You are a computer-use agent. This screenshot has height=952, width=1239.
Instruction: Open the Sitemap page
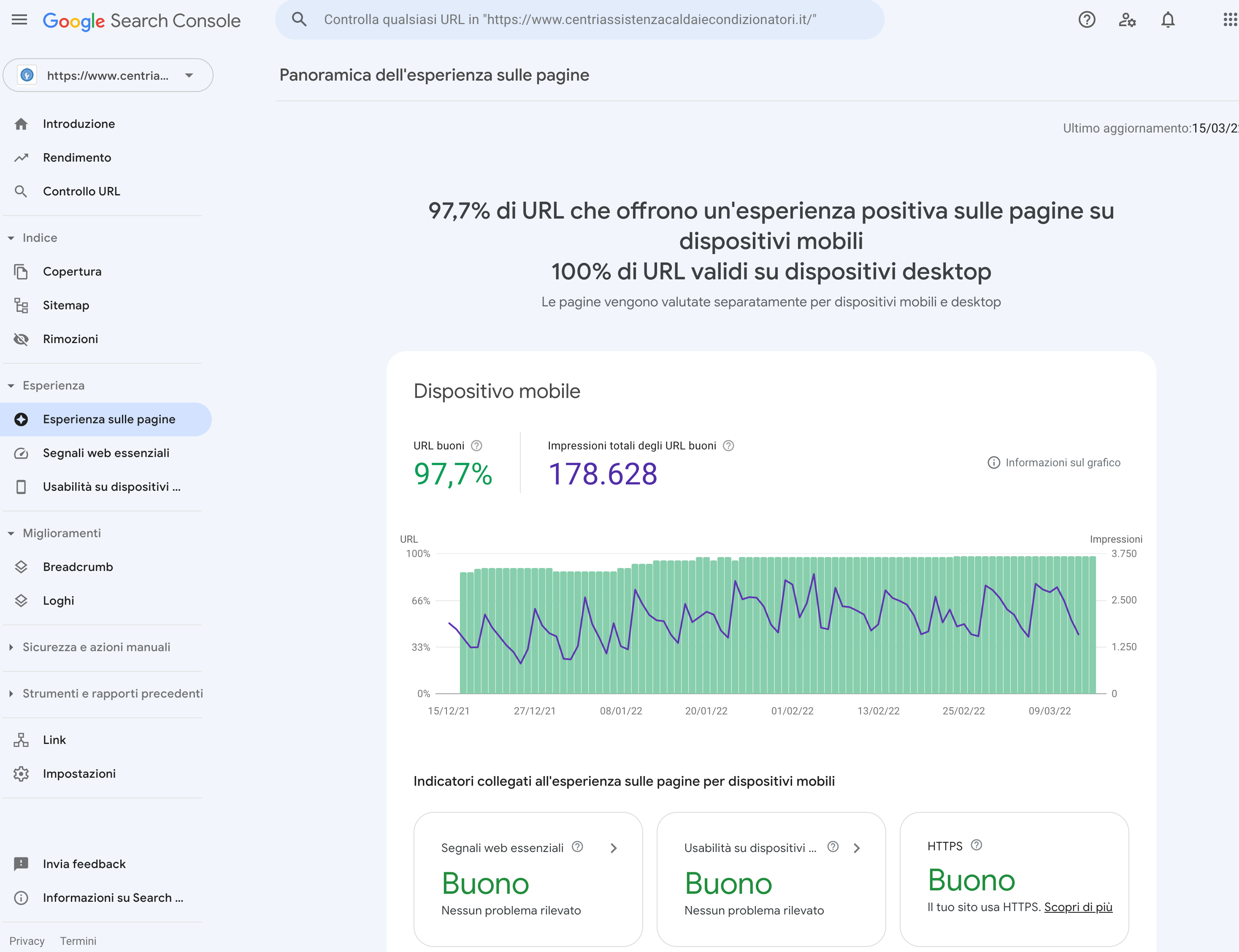[66, 306]
